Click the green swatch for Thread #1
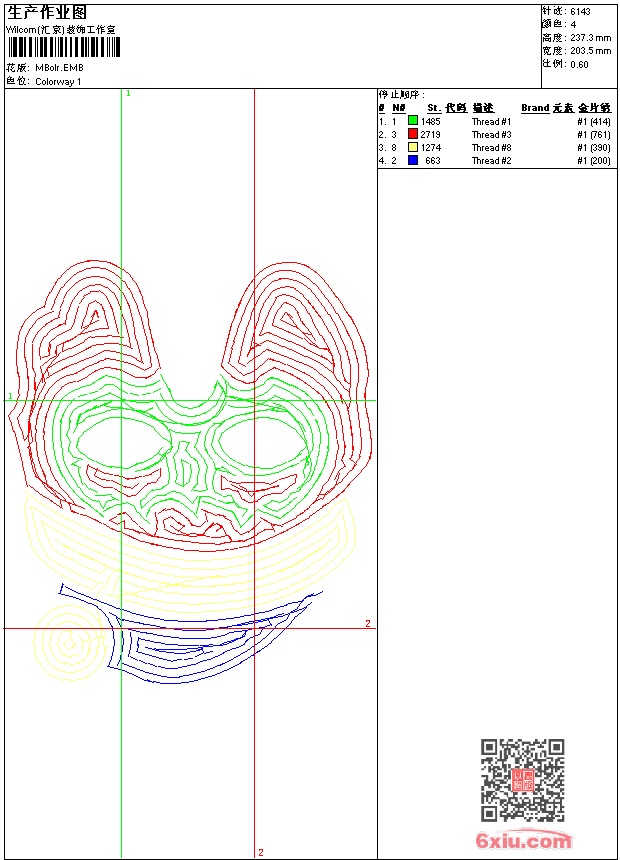Viewport: 620px width, 860px height. click(413, 121)
